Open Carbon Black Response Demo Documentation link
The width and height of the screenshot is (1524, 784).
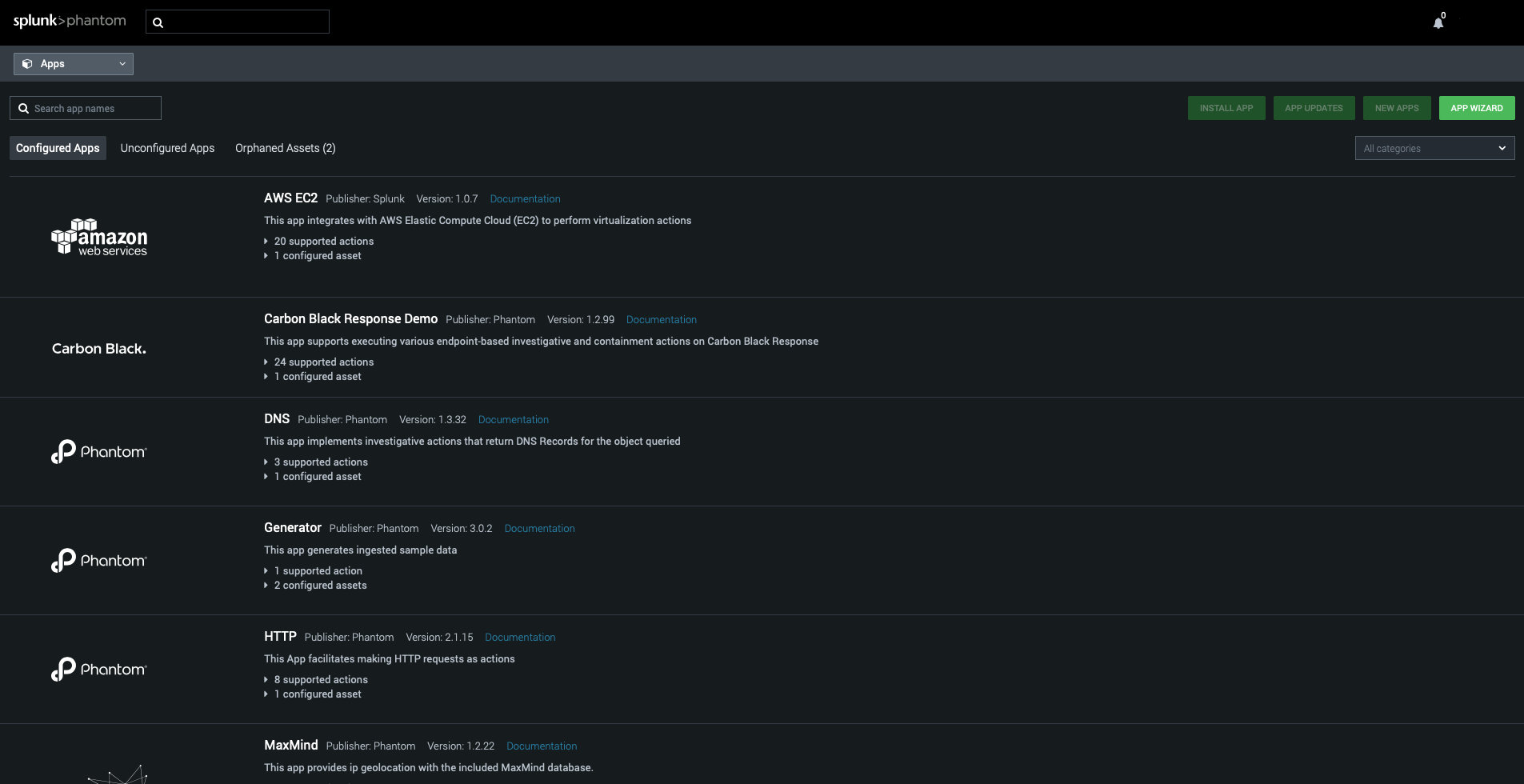pos(662,320)
